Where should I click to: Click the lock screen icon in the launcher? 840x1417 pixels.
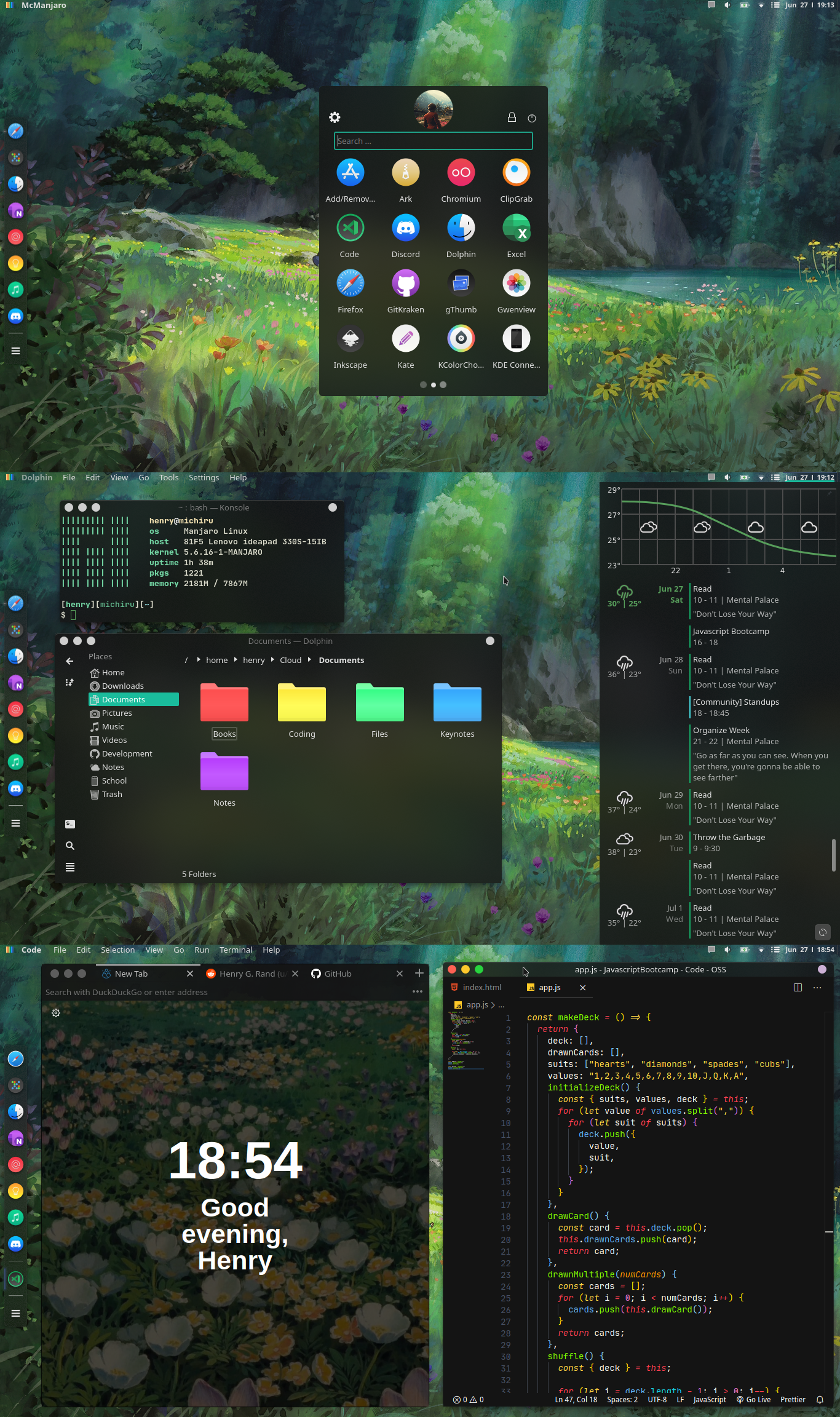(x=512, y=117)
